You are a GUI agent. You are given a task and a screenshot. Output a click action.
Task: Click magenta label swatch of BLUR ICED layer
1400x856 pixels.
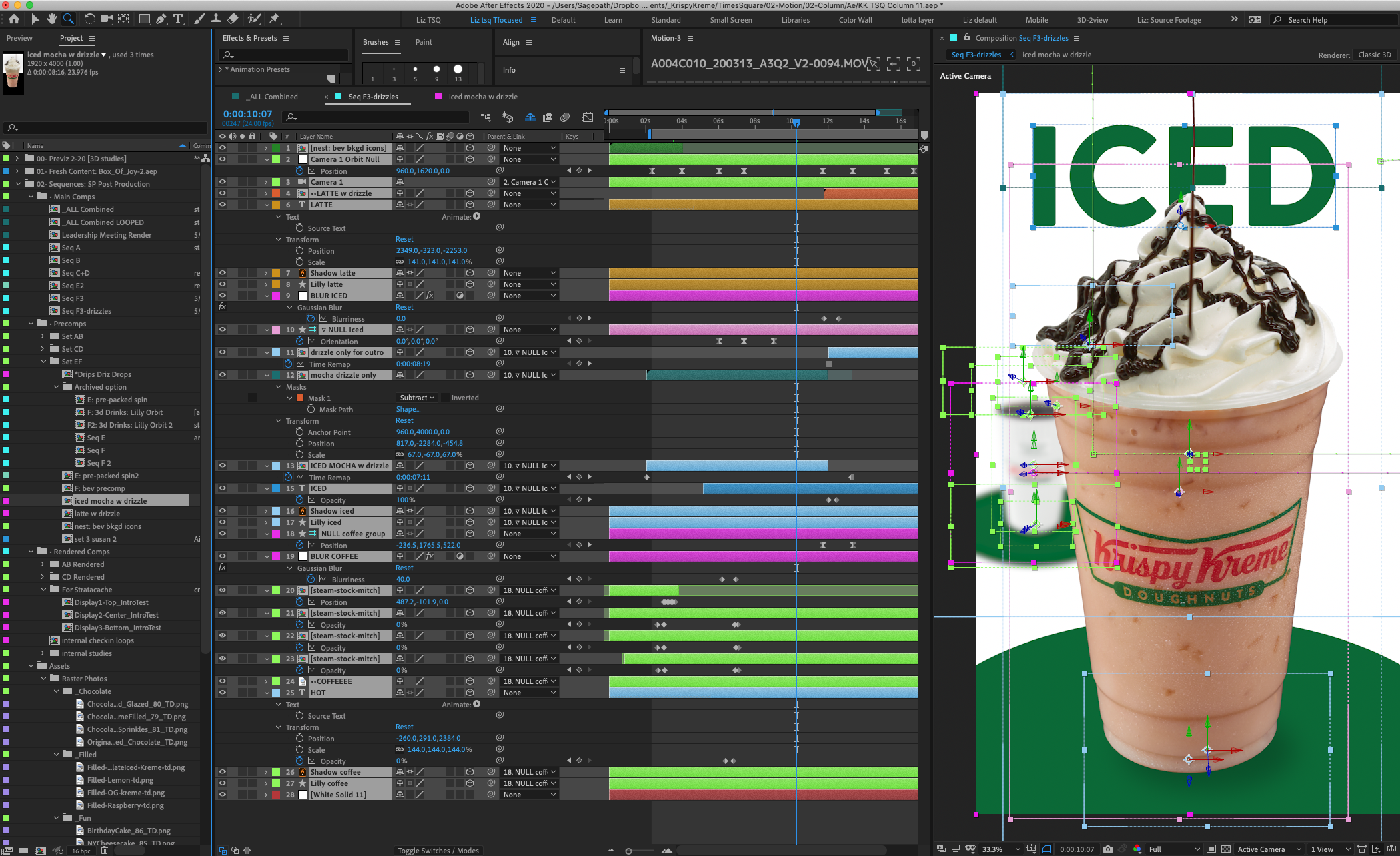pos(276,296)
